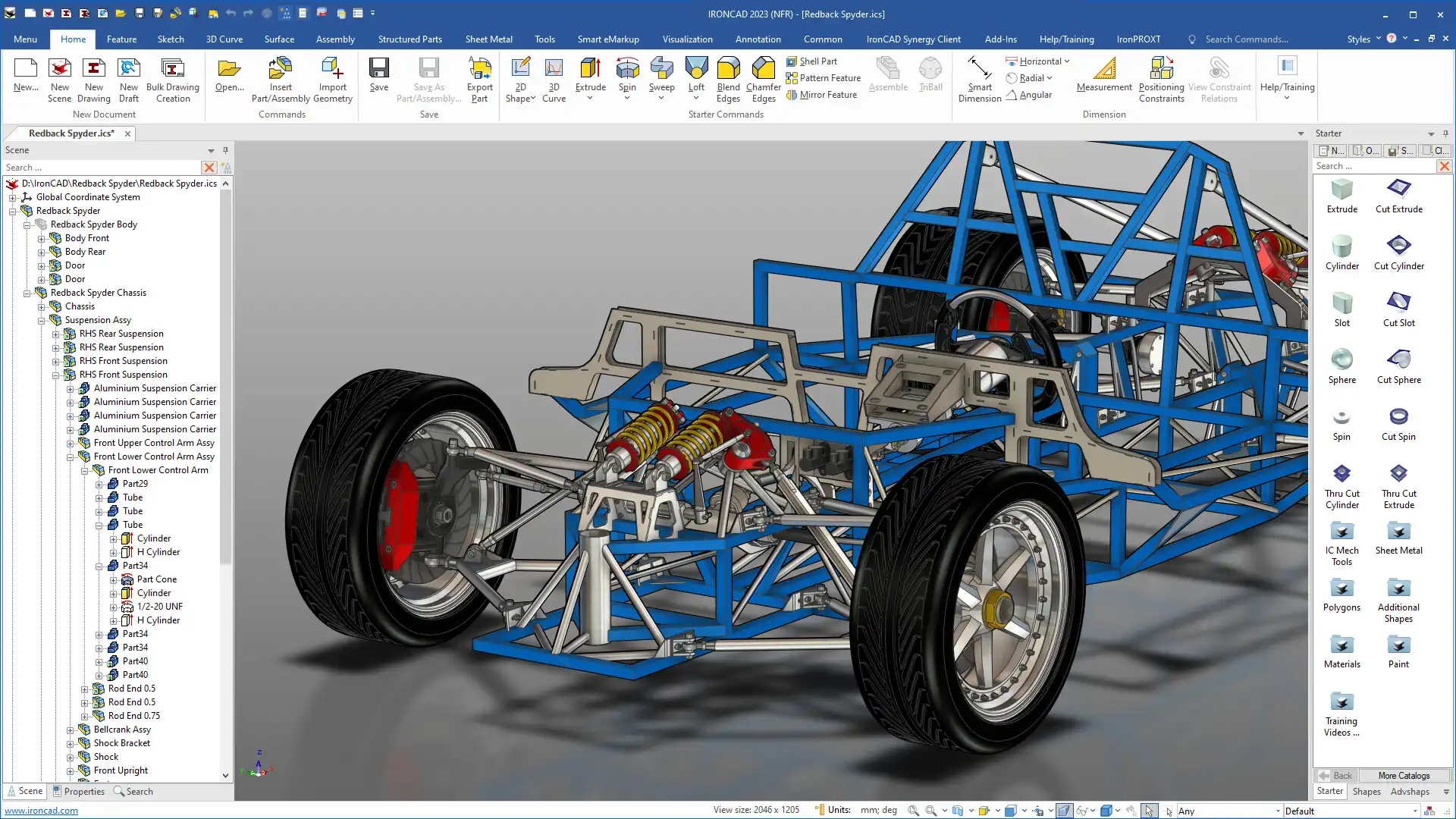This screenshot has width=1456, height=819.
Task: Collapse the Suspension Assy tree node
Action: (42, 321)
